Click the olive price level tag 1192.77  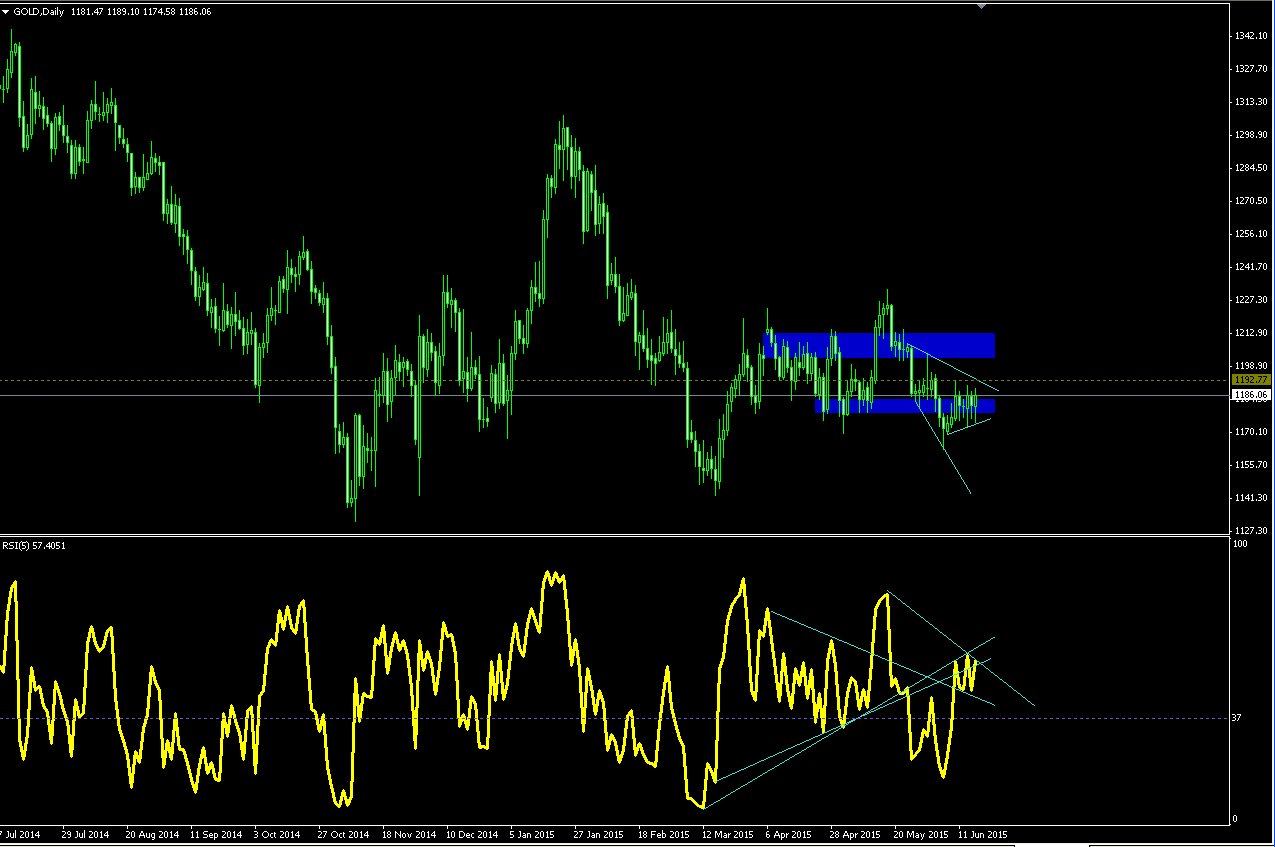pos(1252,380)
